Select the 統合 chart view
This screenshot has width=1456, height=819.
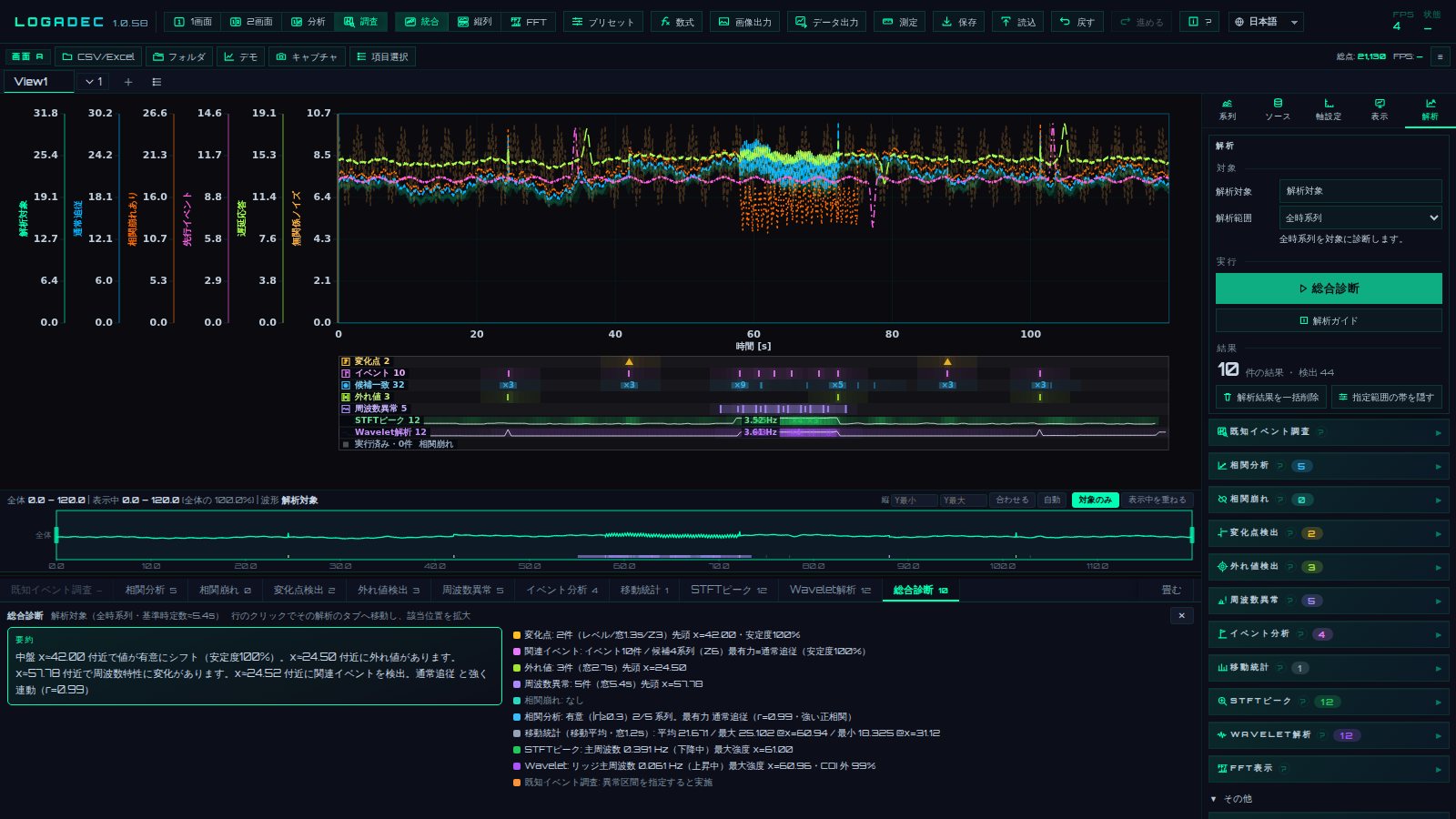tap(421, 22)
